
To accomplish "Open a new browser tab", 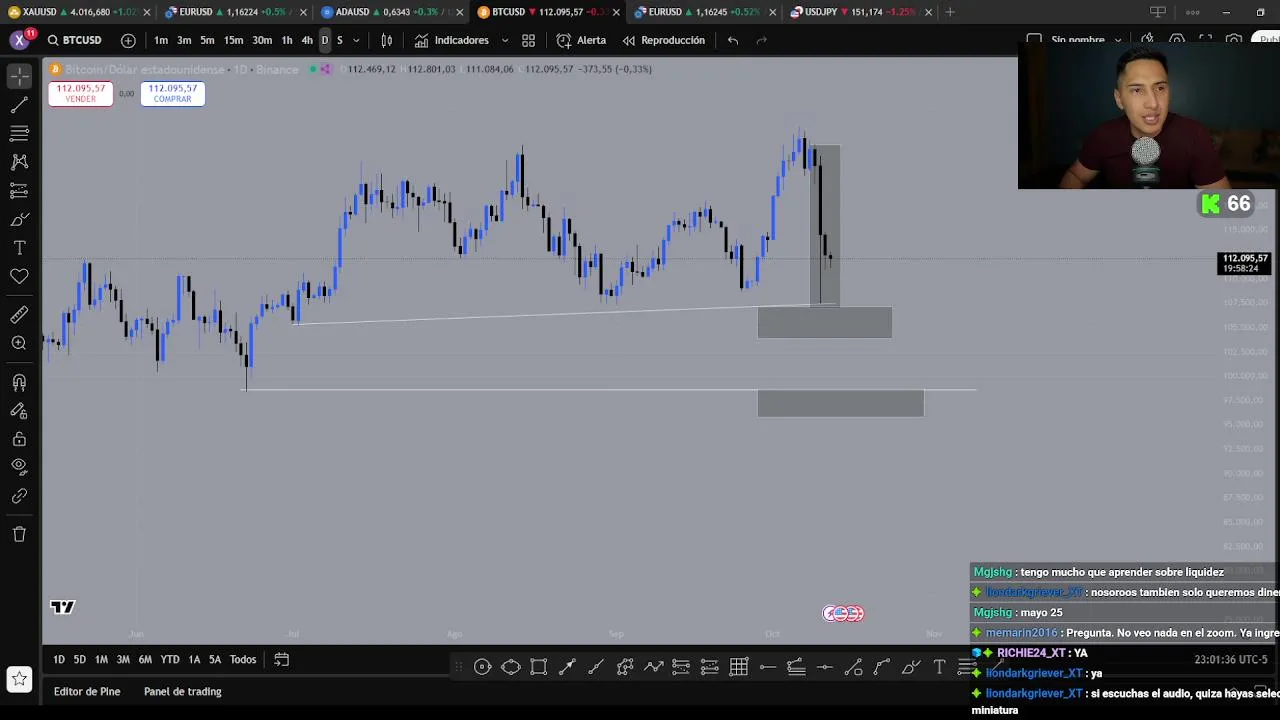I will point(950,12).
